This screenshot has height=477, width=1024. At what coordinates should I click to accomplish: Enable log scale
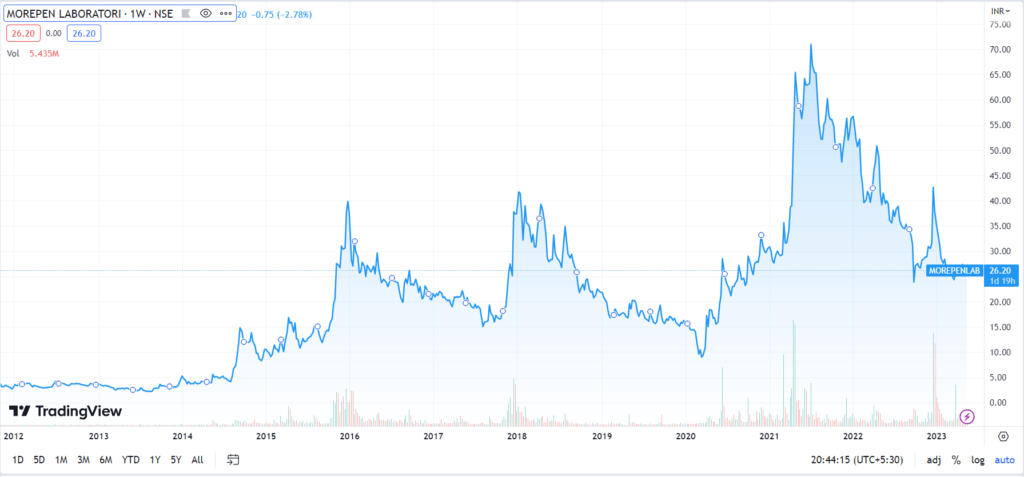(976, 460)
